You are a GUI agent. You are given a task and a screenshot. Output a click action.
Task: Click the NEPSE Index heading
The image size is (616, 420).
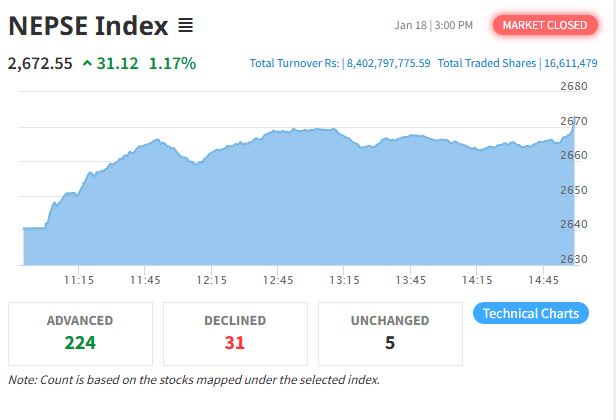pyautogui.click(x=87, y=24)
